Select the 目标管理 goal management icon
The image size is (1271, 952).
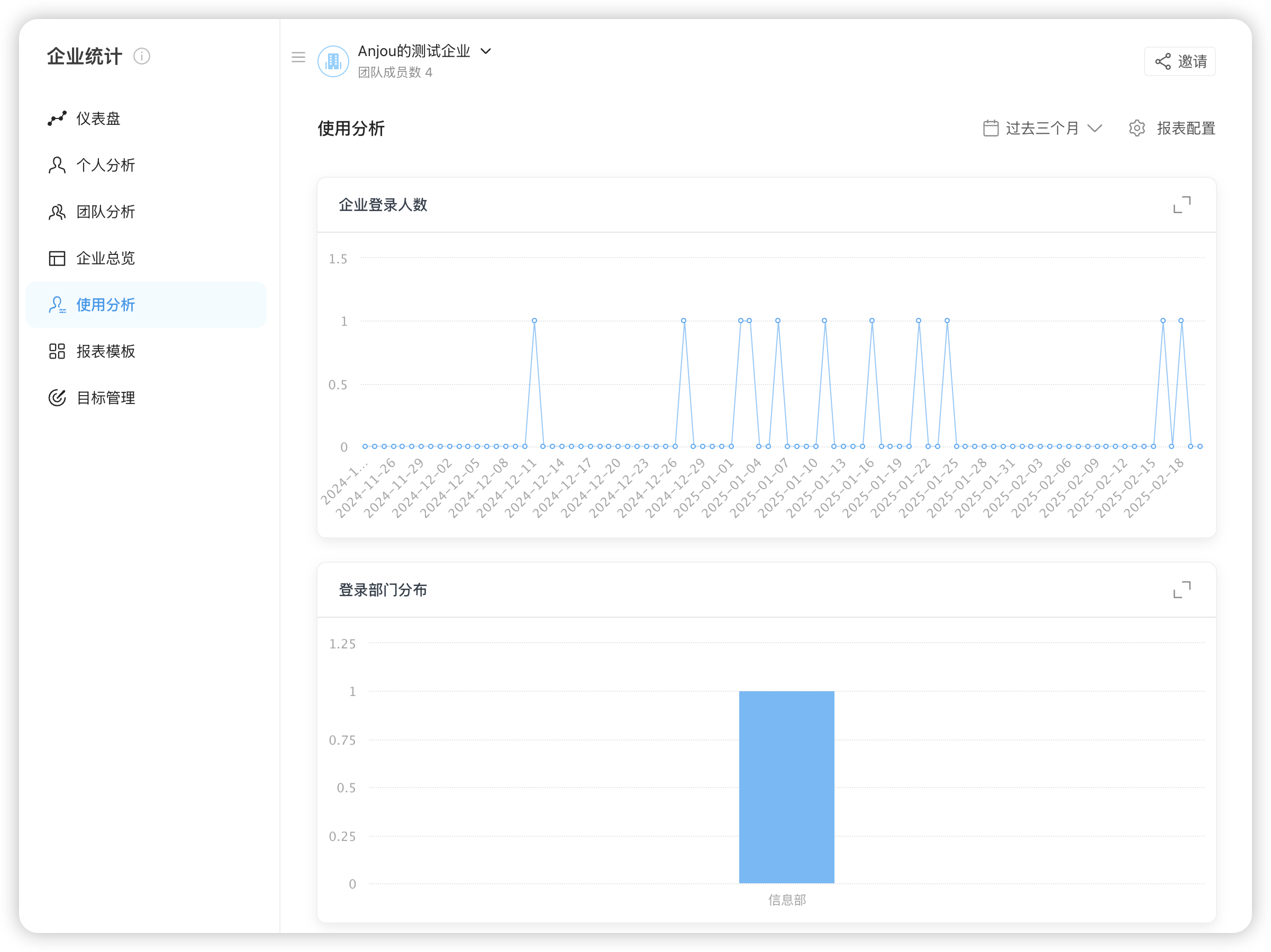[x=56, y=397]
